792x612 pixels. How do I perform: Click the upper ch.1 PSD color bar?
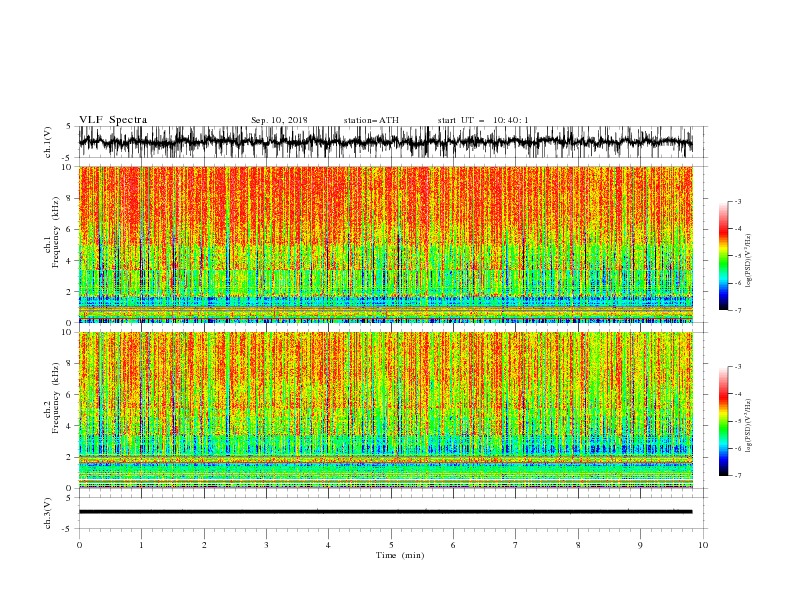(x=723, y=256)
